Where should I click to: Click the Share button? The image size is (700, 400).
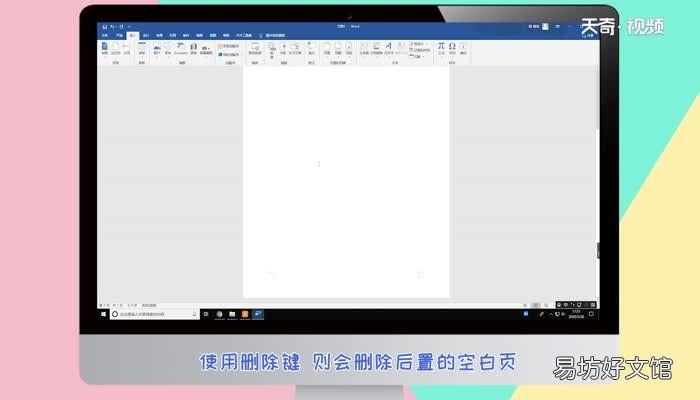589,35
